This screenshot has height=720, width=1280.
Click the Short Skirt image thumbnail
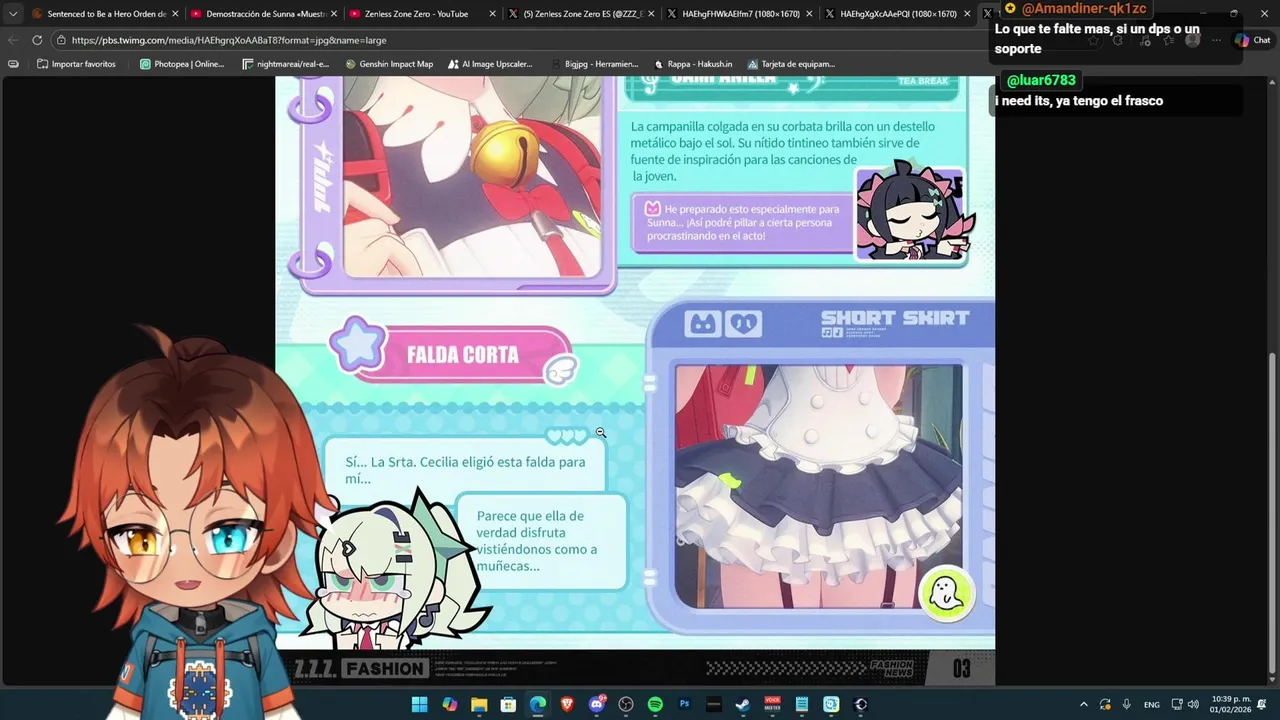tap(819, 486)
